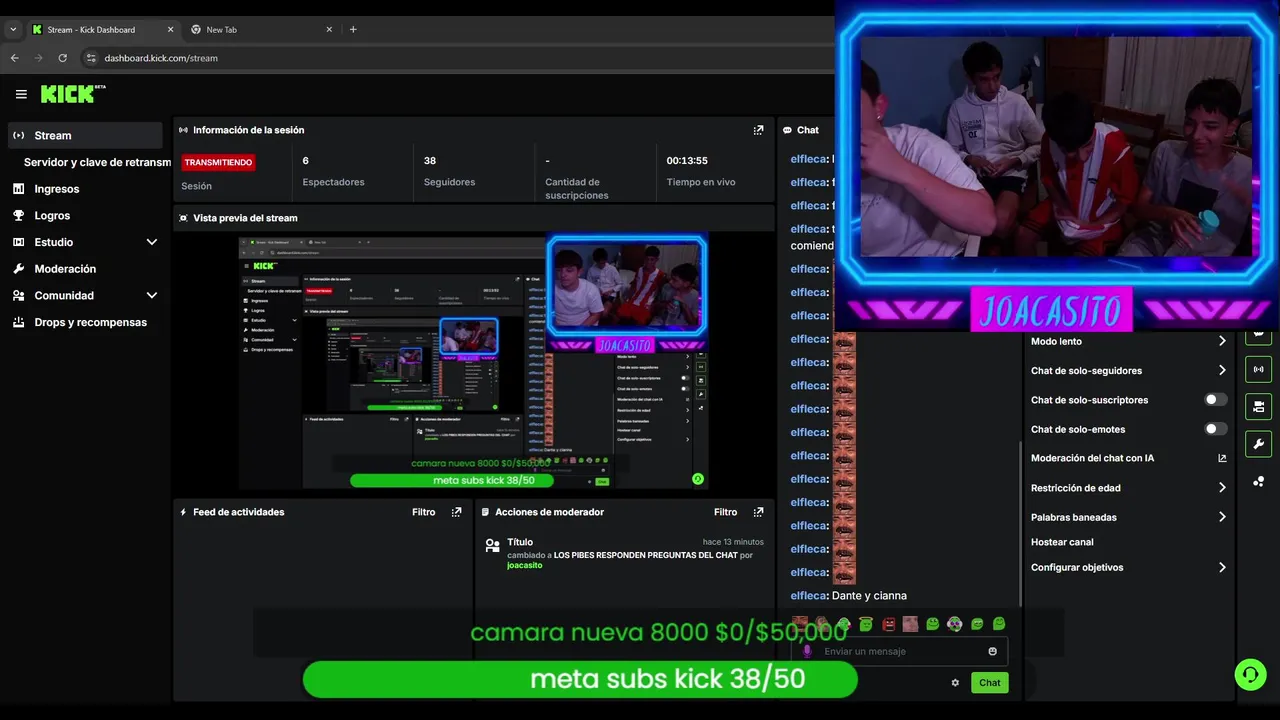Open Filtro in Acciones de moderador
The width and height of the screenshot is (1280, 720).
tap(726, 512)
